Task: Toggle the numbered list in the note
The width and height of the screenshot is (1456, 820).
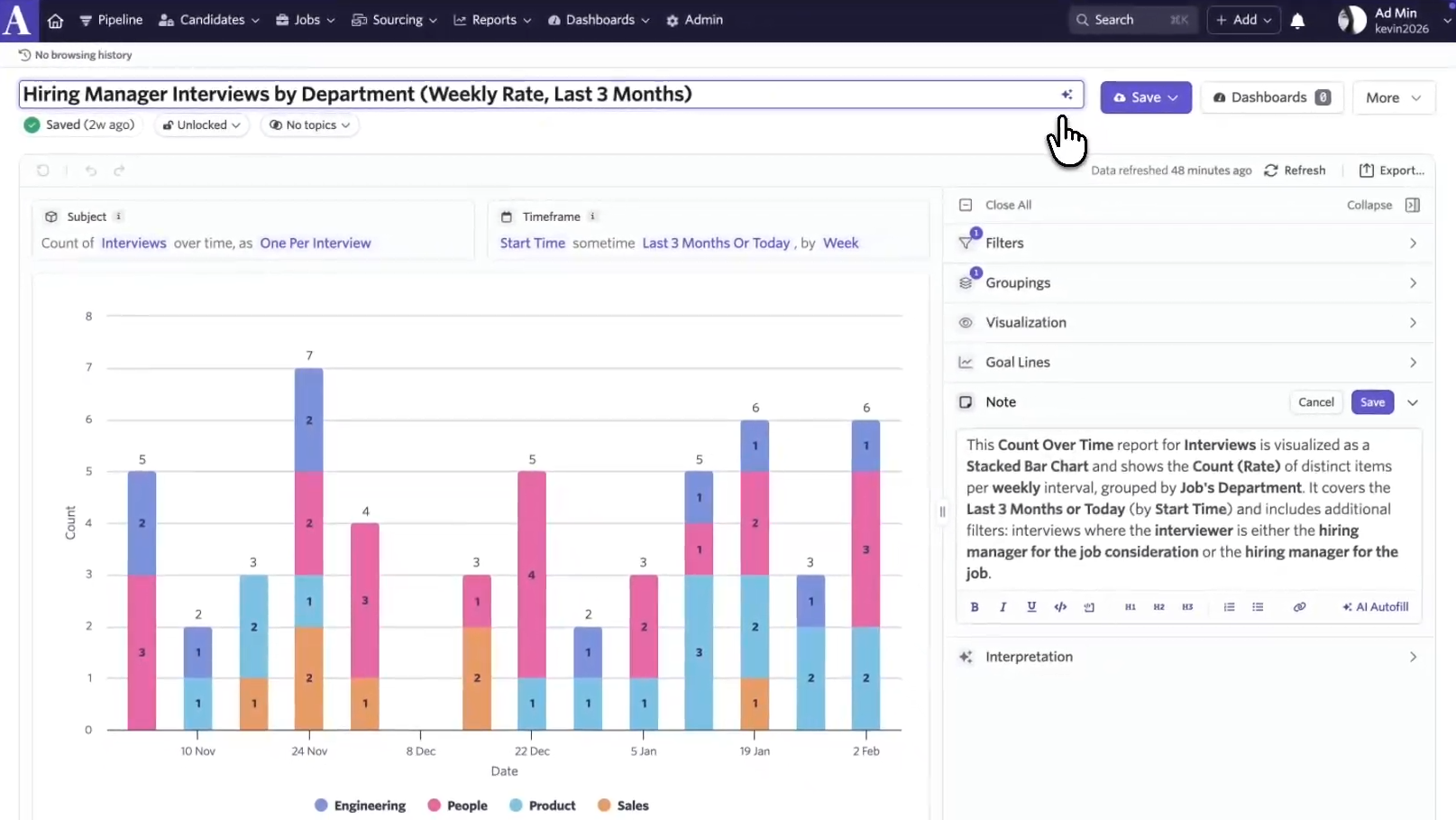Action: [1229, 607]
